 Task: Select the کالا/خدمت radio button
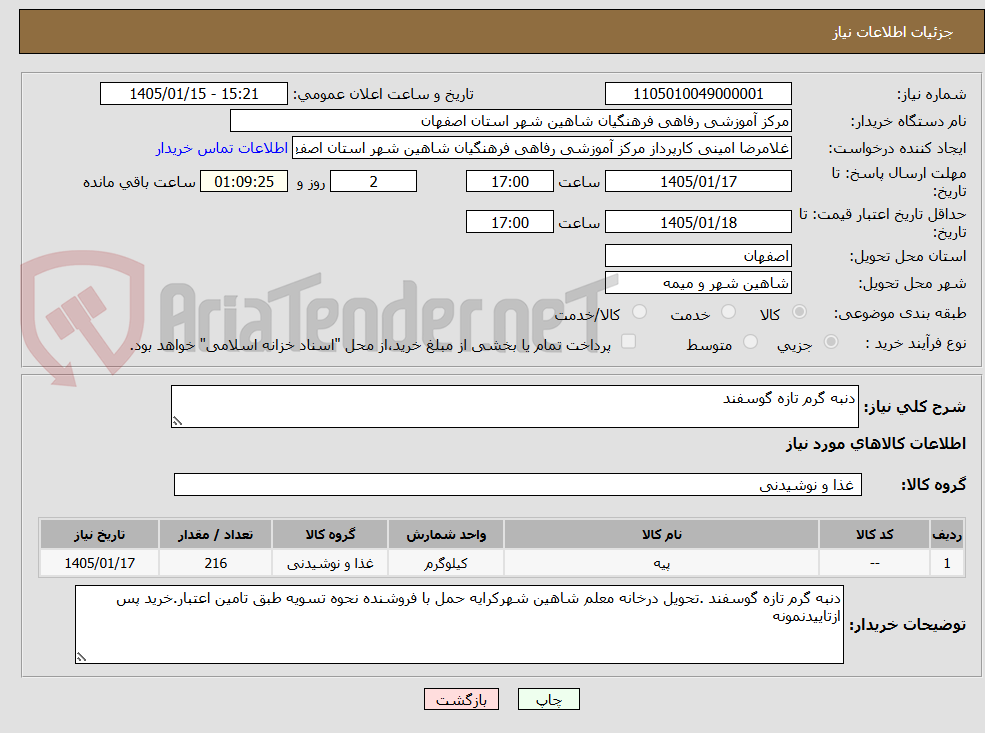click(639, 312)
